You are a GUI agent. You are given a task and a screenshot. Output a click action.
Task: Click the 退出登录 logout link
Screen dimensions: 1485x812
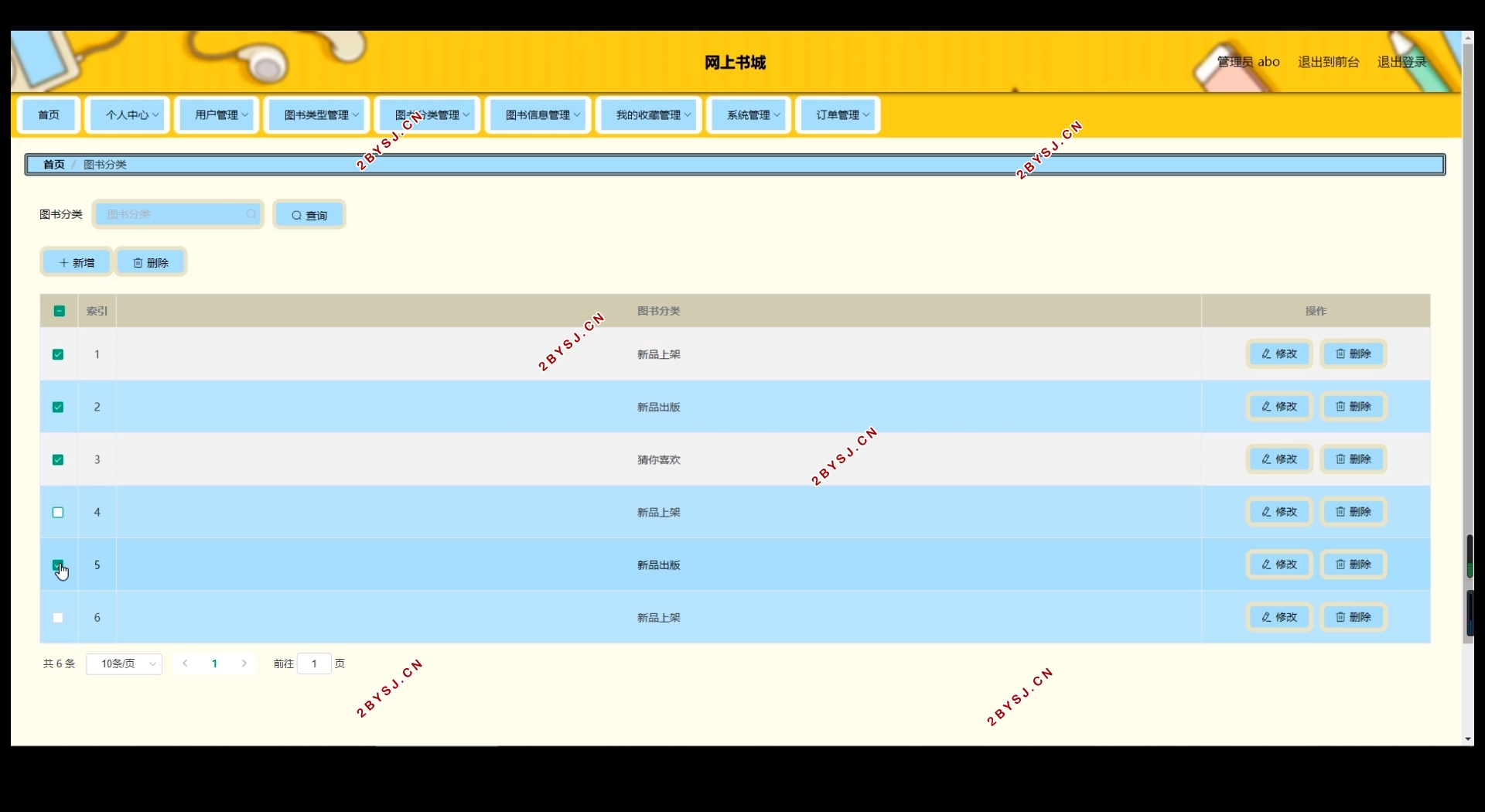pos(1401,62)
